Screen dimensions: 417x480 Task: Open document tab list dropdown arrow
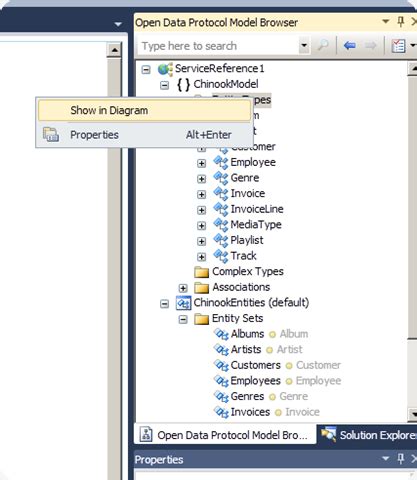coord(118,24)
